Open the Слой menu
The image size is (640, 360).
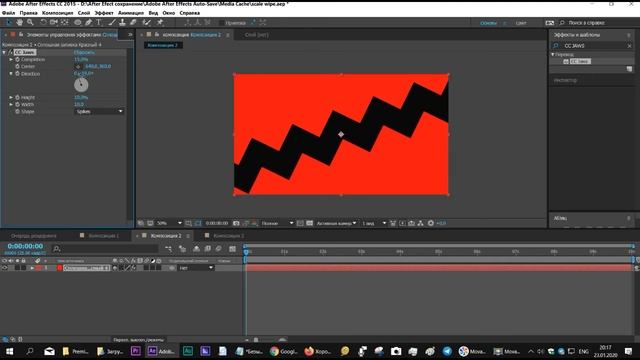(x=84, y=13)
